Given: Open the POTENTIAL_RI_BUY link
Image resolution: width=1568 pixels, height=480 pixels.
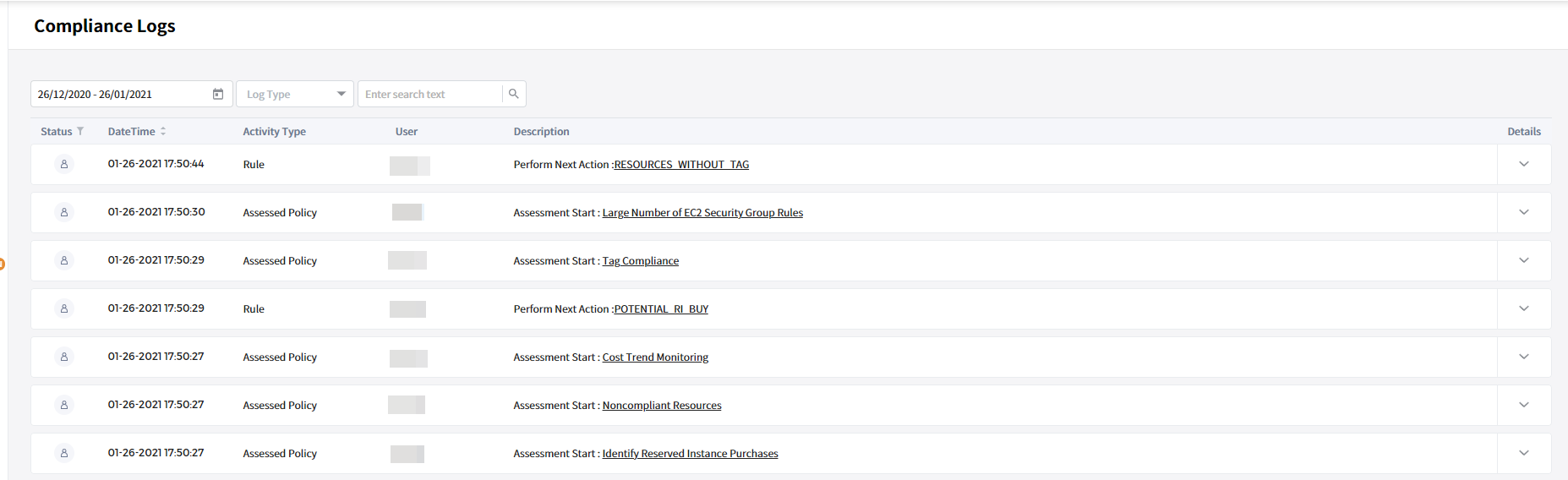Looking at the screenshot, I should pos(661,309).
